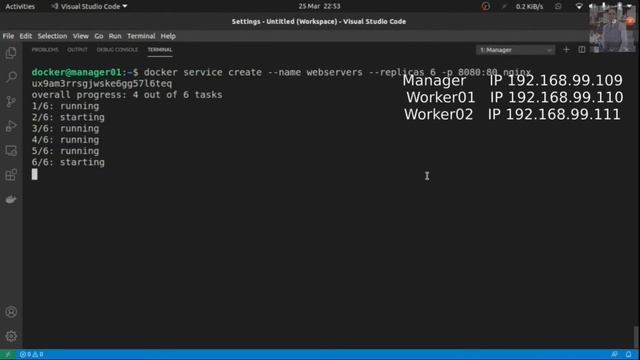Open the Visual Studio Code app menu in top bar
Viewport: 640px width, 360px height.
click(x=89, y=6)
